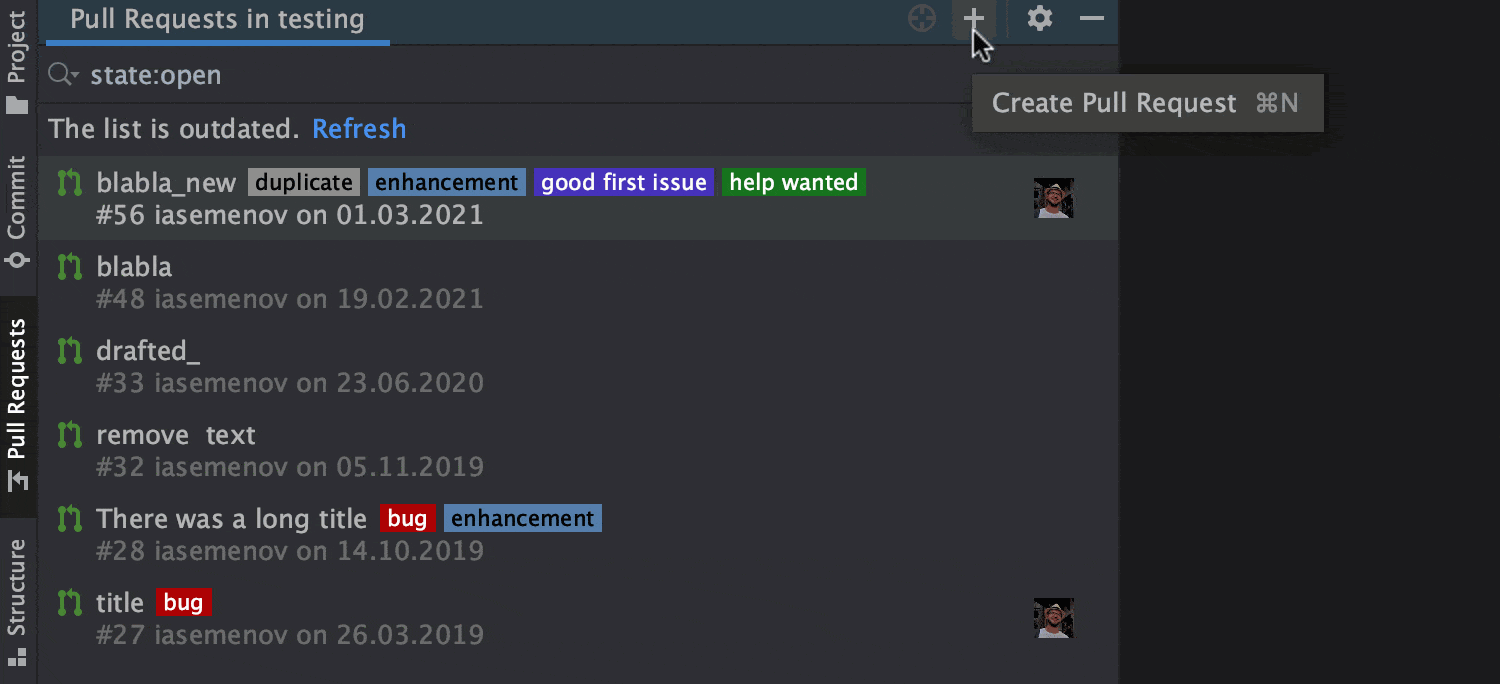Click the Pull Requests in testing title
The width and height of the screenshot is (1500, 684).
click(216, 18)
